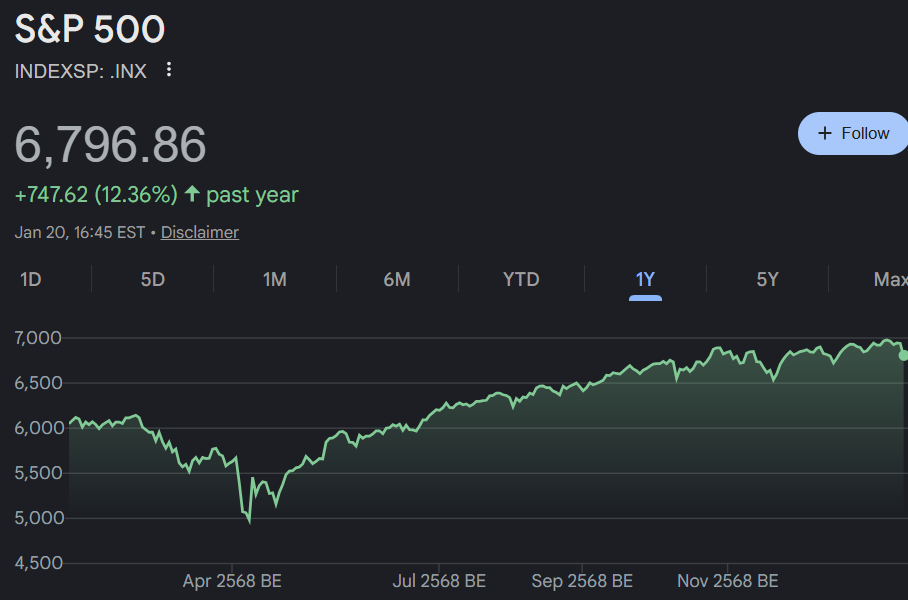Switch to the 1D time range
This screenshot has height=600, width=908.
pos(31,279)
